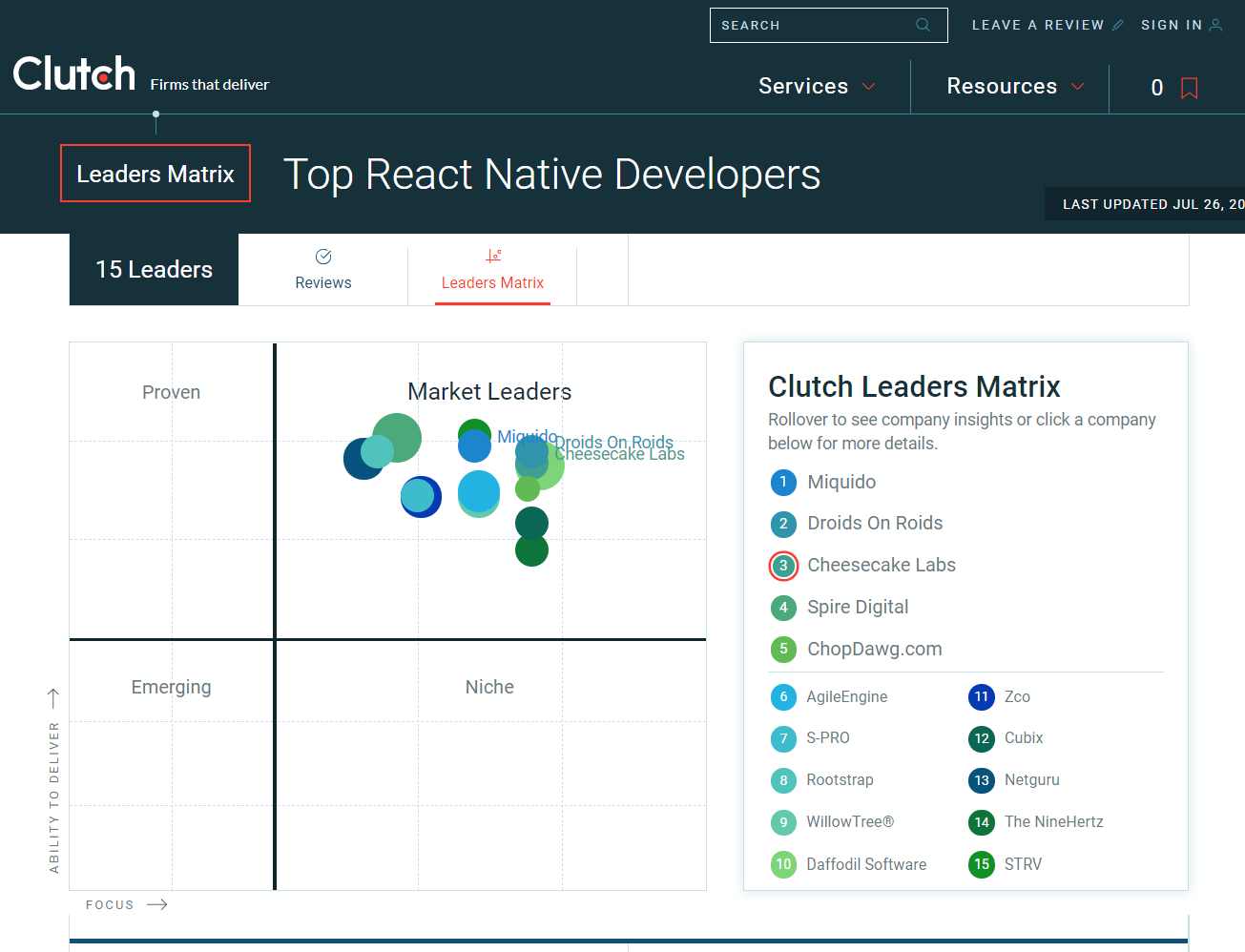This screenshot has height=952, width=1245.
Task: Open Netguru company link
Action: [1032, 779]
